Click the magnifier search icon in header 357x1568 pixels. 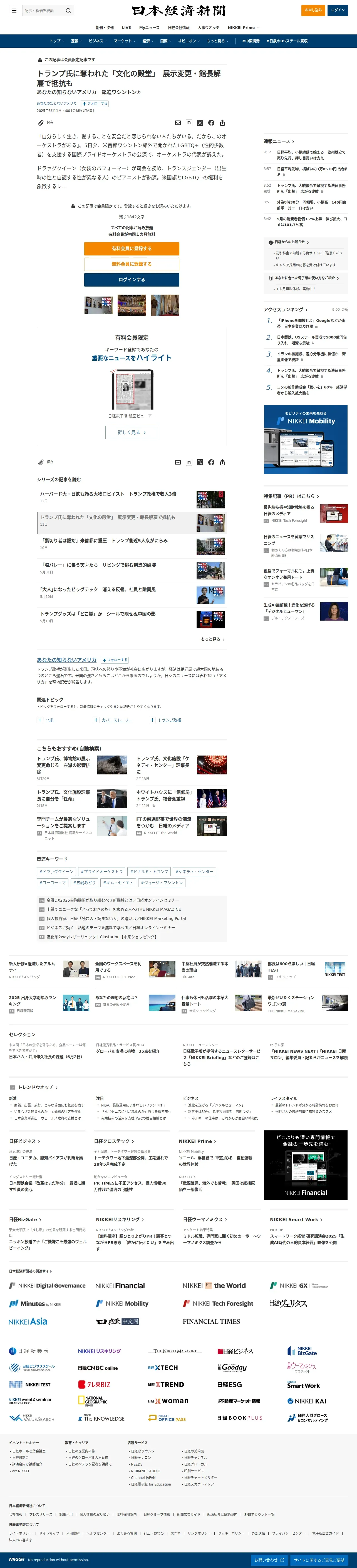pos(68,10)
